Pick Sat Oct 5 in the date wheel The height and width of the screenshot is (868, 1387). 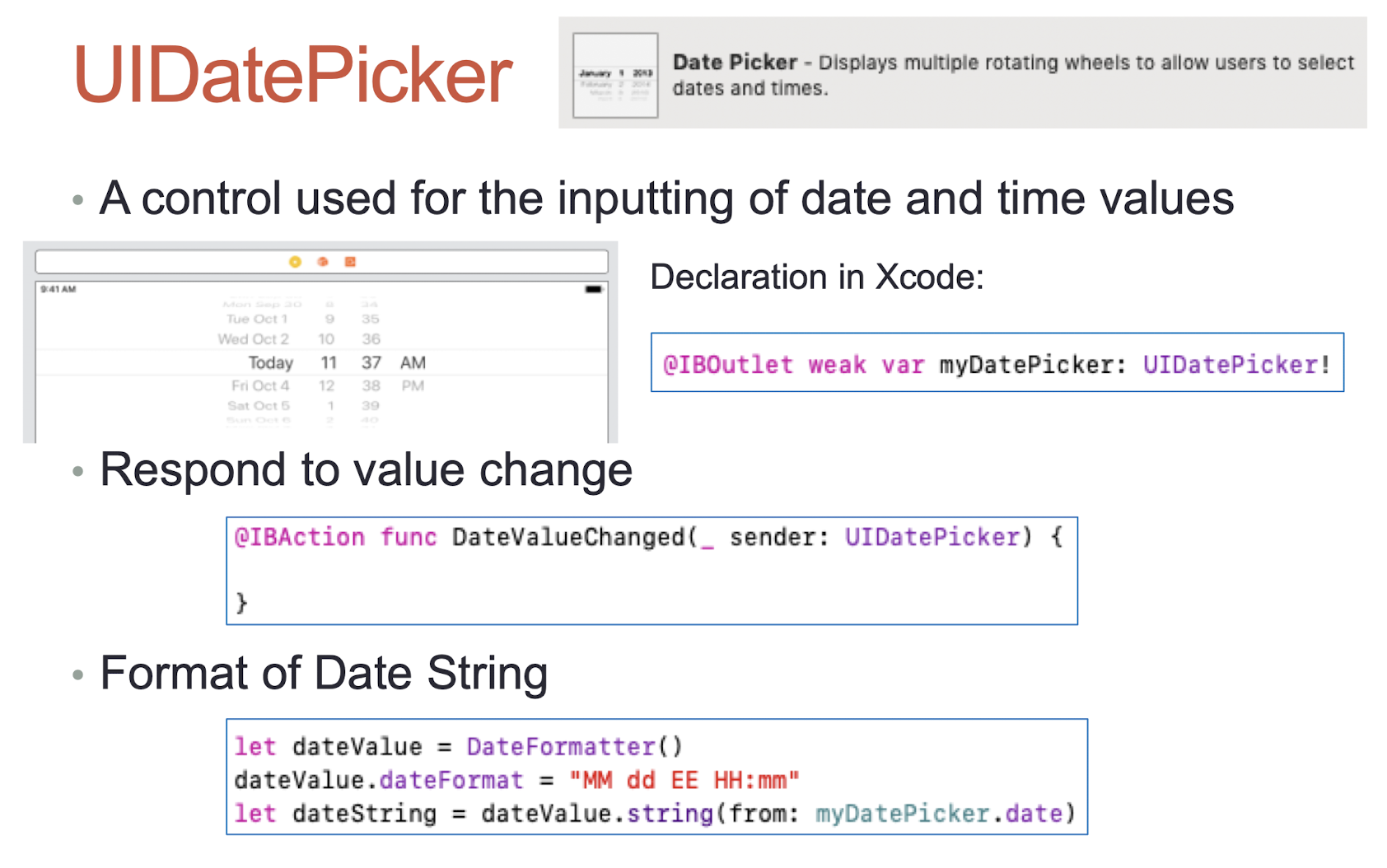pyautogui.click(x=259, y=406)
